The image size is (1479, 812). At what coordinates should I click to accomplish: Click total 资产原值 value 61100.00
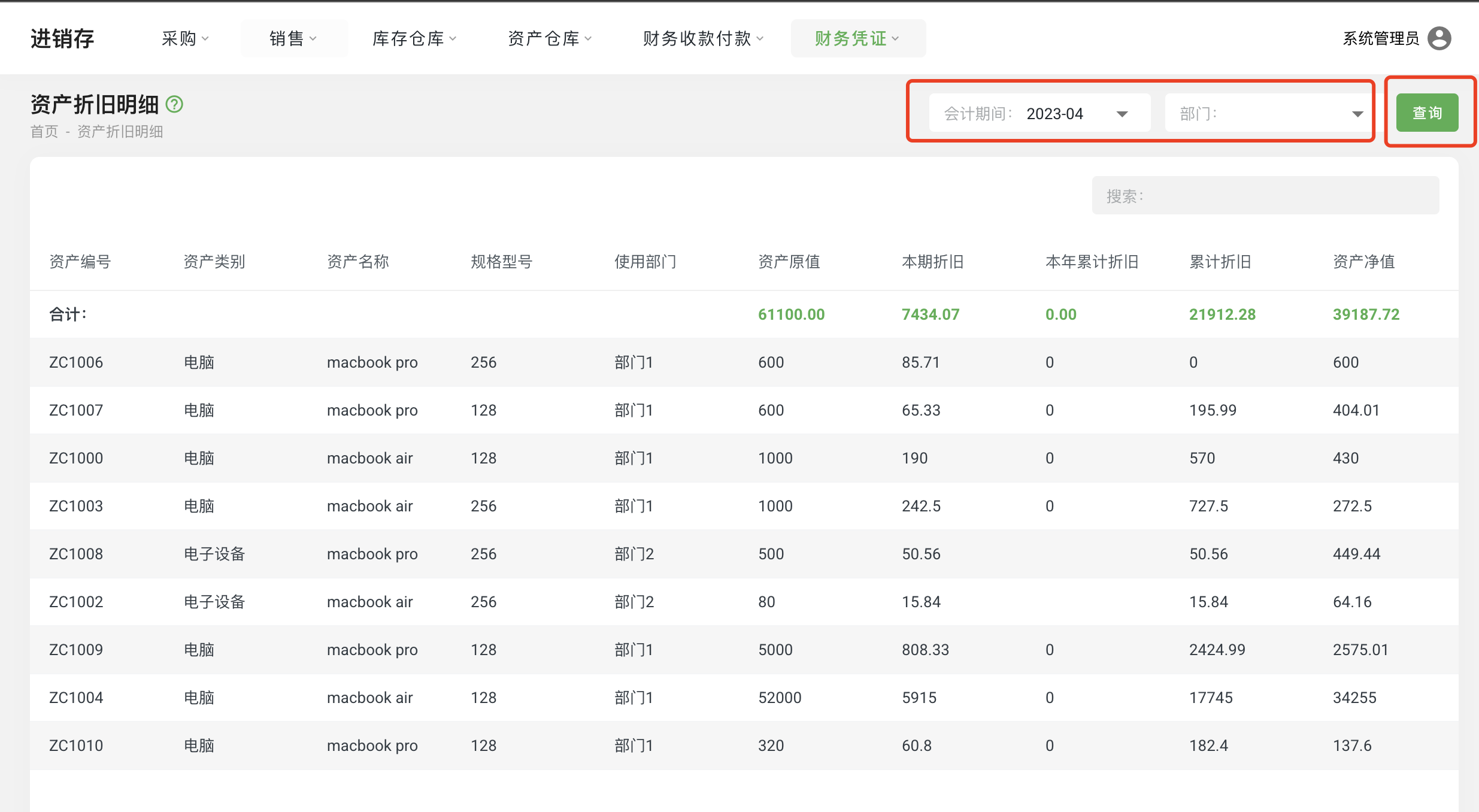click(x=791, y=314)
